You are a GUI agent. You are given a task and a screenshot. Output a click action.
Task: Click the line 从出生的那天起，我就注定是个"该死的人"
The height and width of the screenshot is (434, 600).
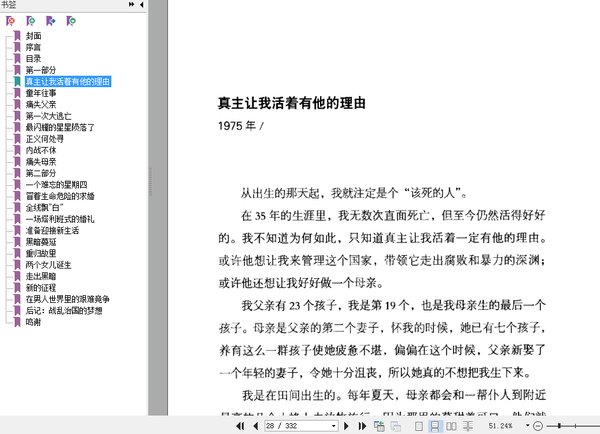(x=354, y=193)
